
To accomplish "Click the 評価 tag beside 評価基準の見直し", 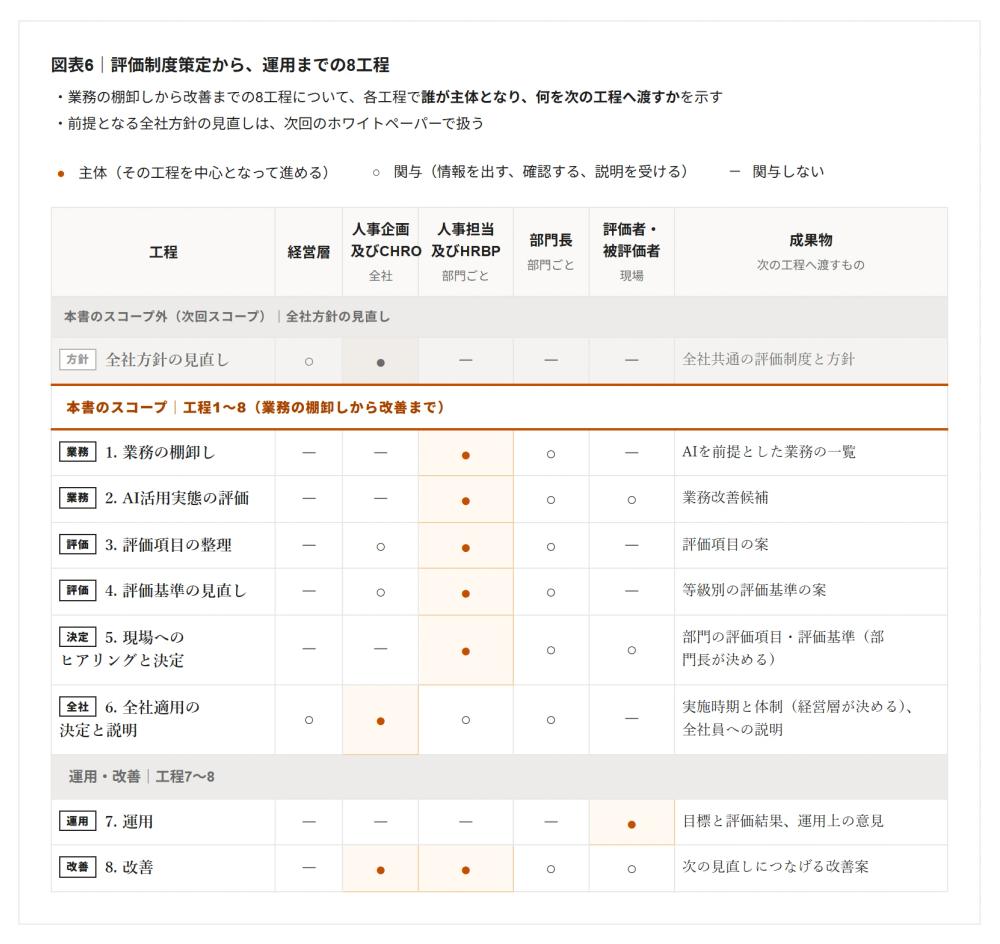I will tap(77, 590).
